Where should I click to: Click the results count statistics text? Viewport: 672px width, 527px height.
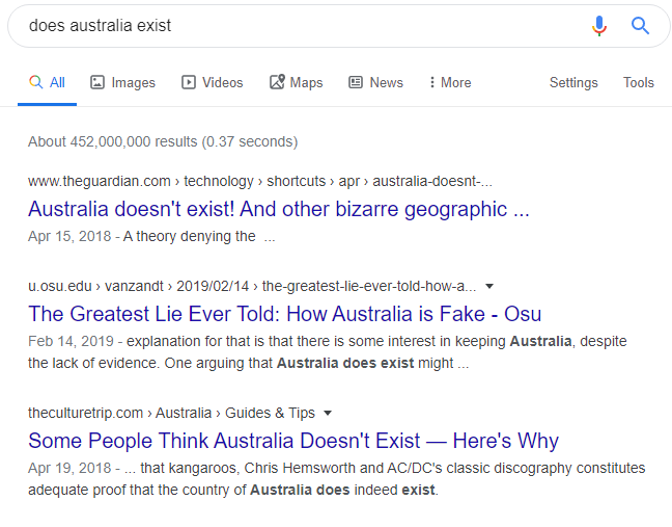click(163, 142)
